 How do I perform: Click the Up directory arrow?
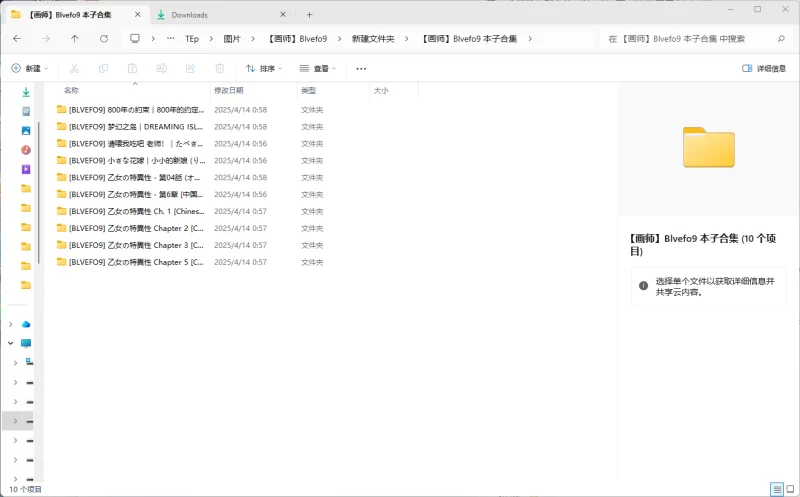[x=75, y=38]
